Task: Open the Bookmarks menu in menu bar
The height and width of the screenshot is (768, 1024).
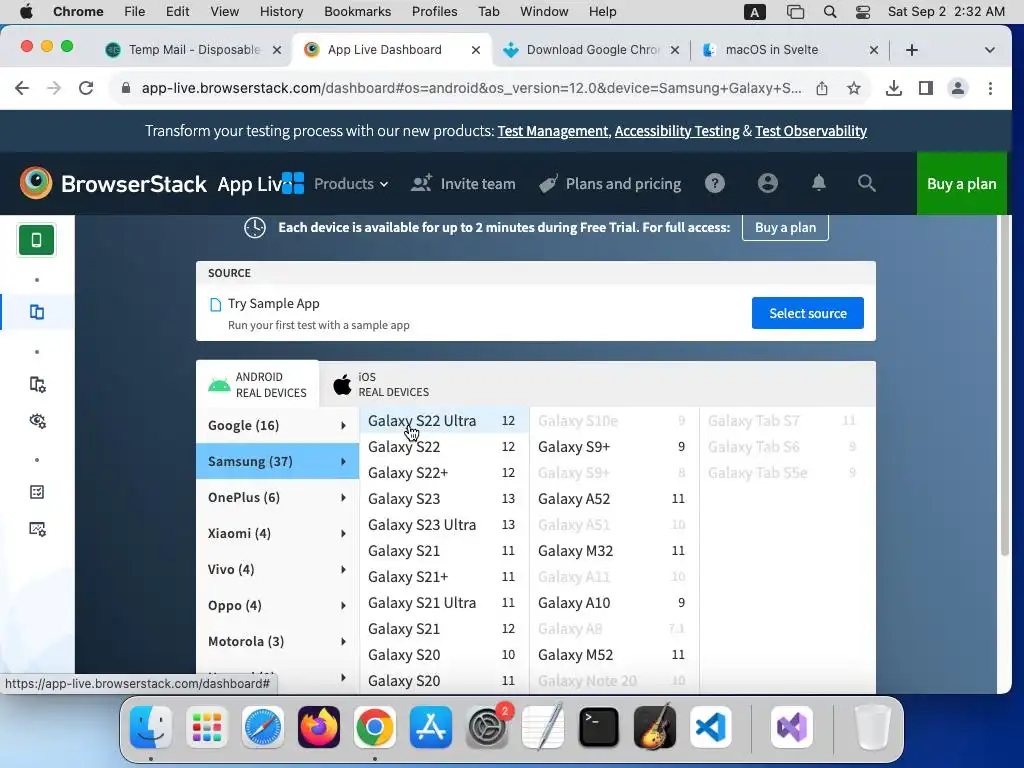Action: 357,12
